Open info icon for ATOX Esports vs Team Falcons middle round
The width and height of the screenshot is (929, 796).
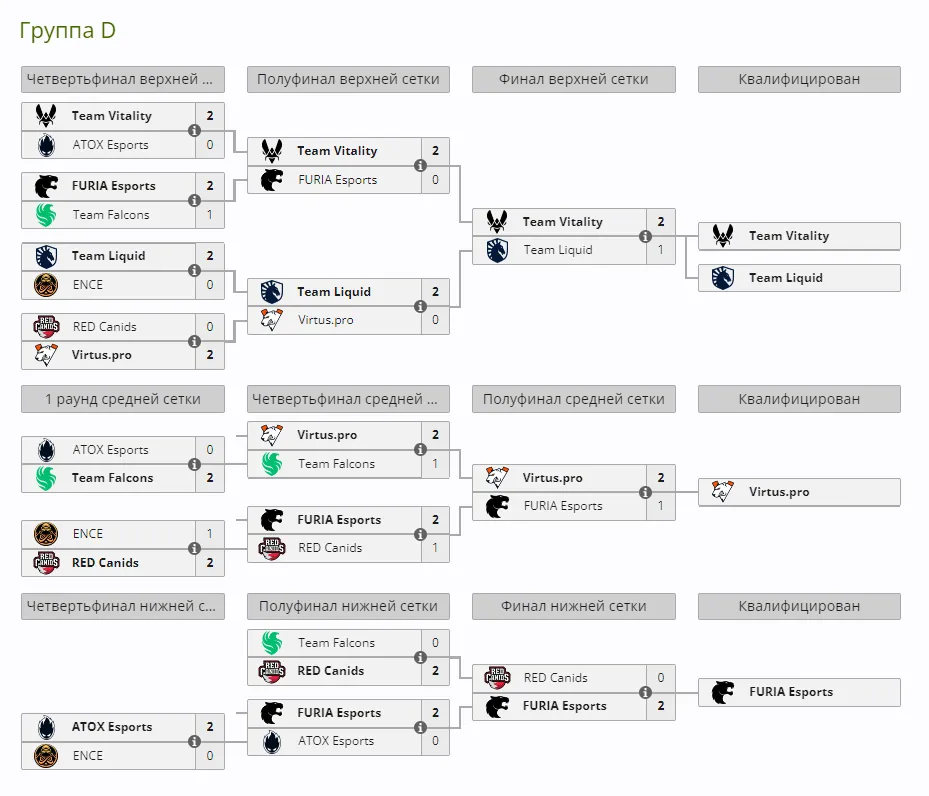(x=194, y=464)
